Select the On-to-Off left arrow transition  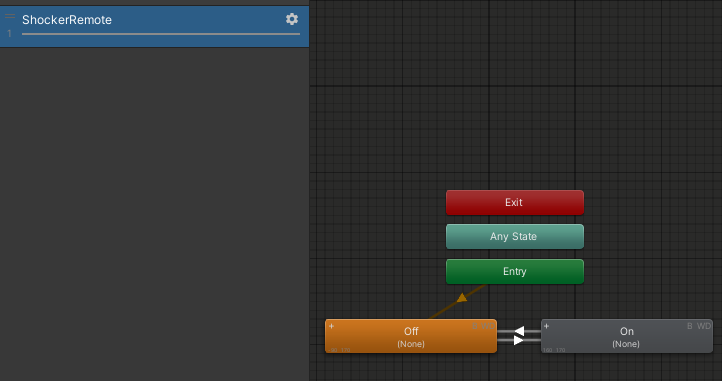coord(519,331)
